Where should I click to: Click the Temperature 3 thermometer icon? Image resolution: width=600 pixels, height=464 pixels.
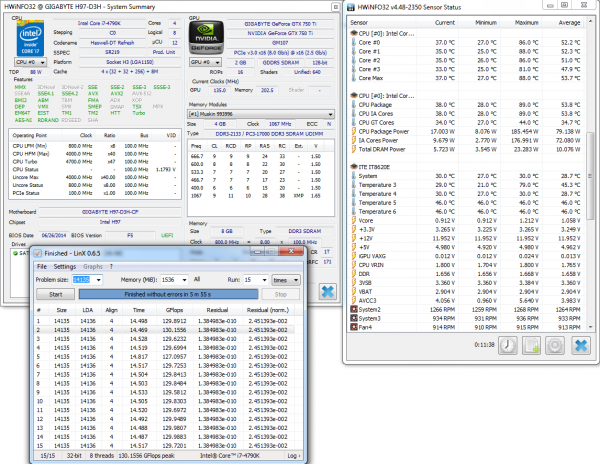[354, 185]
